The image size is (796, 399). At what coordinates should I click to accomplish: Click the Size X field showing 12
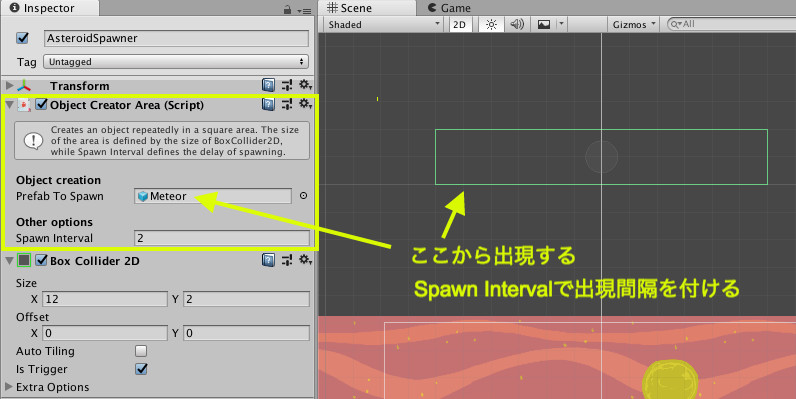click(x=105, y=299)
